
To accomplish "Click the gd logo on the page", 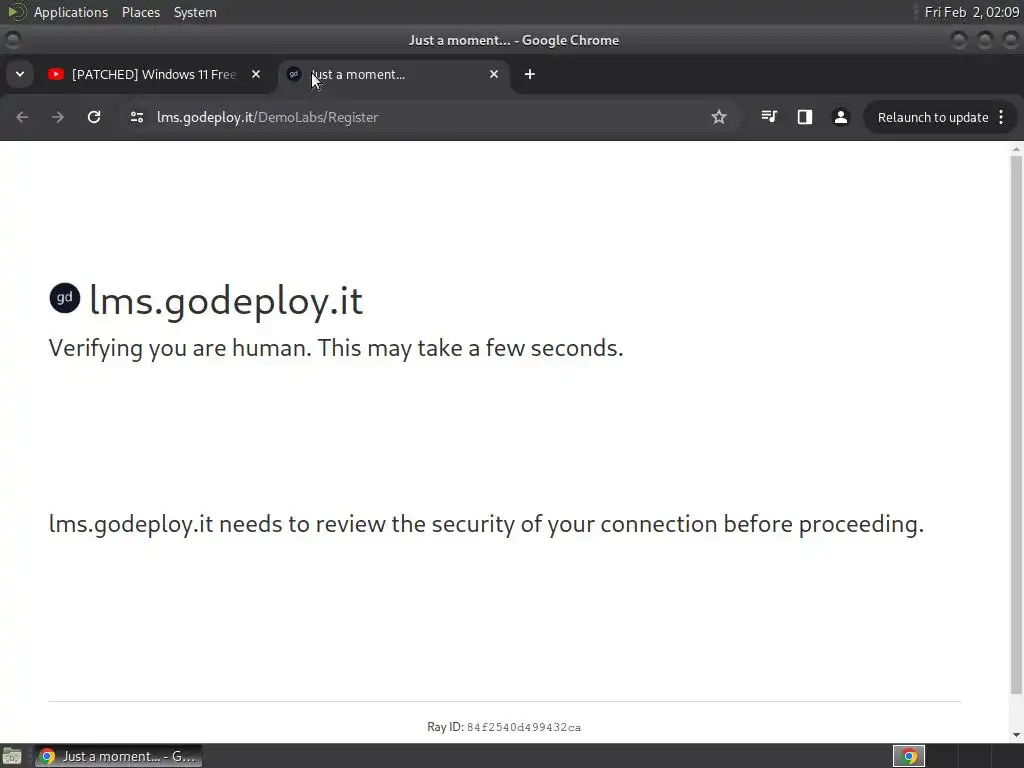I will click(65, 298).
